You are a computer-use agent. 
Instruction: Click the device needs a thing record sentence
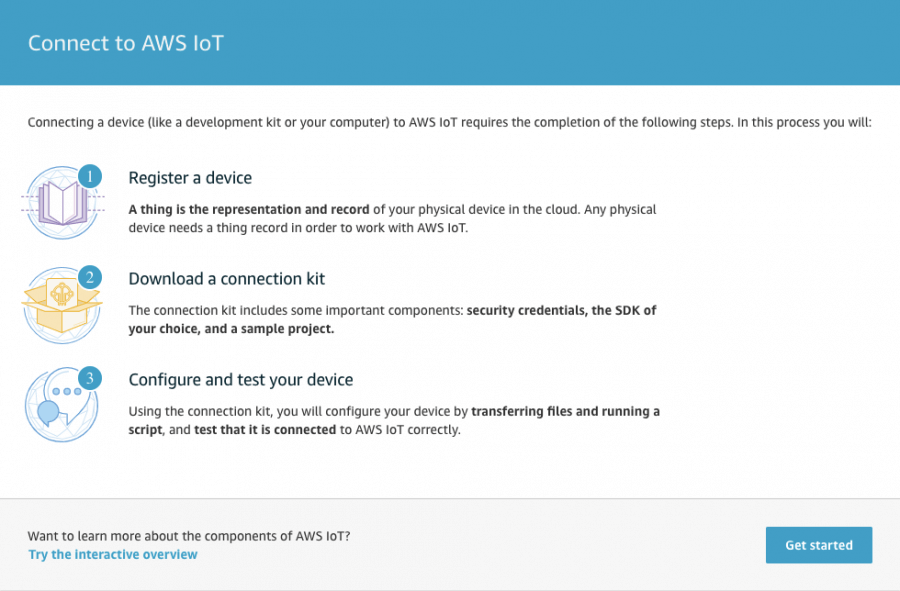click(298, 228)
